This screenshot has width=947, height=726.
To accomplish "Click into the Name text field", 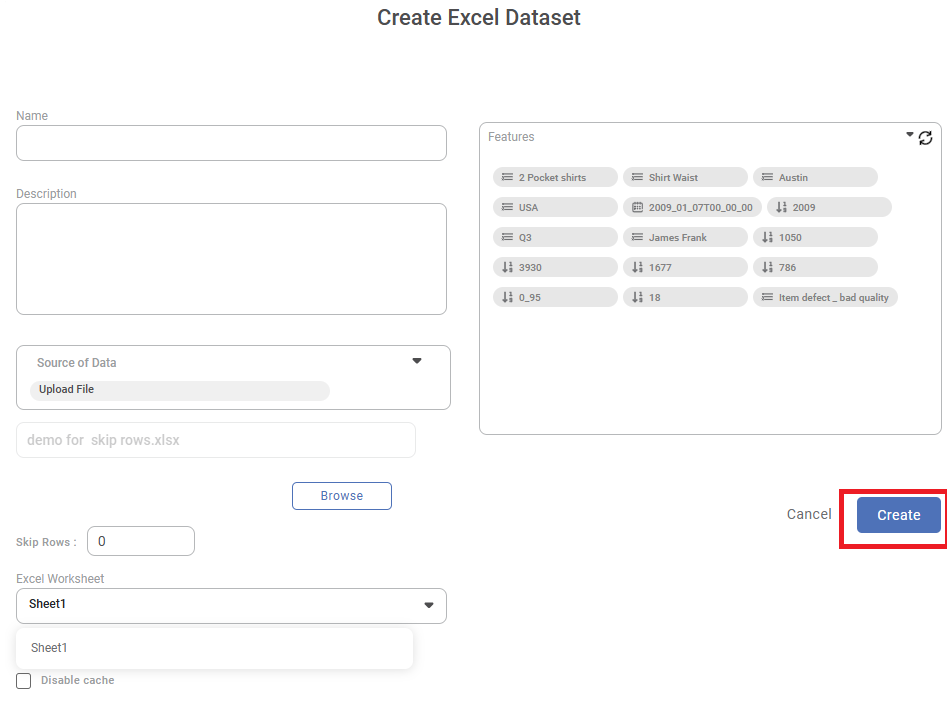I will coord(231,143).
